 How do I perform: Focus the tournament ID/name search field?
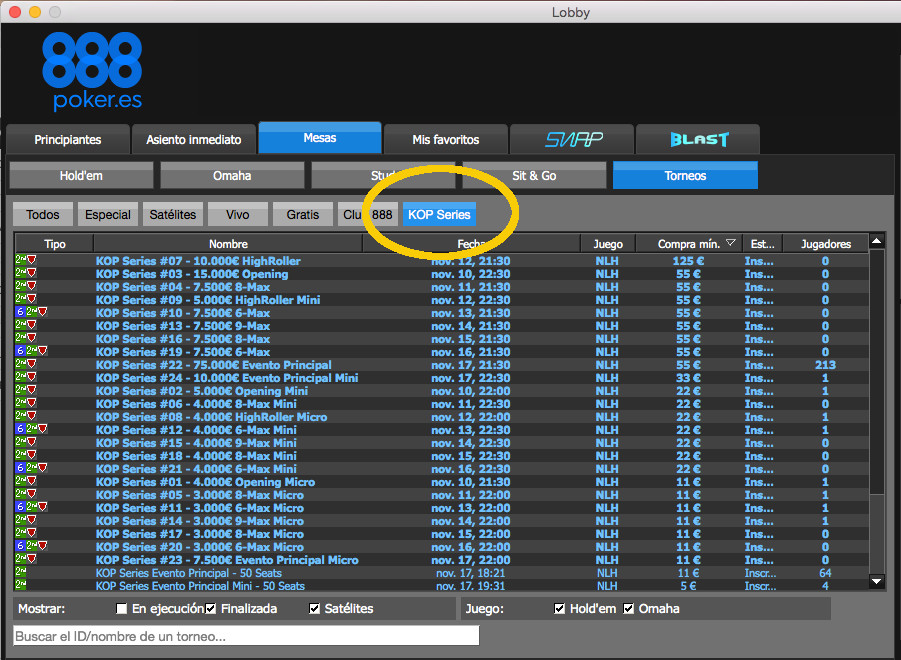(x=246, y=636)
